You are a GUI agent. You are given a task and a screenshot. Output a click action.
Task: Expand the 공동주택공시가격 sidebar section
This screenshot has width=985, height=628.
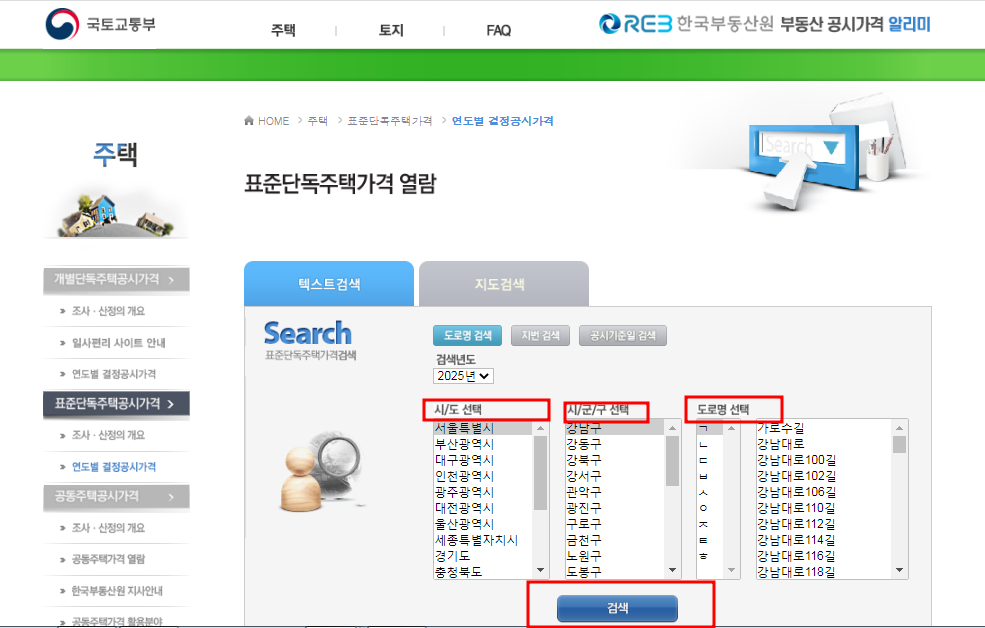point(115,497)
